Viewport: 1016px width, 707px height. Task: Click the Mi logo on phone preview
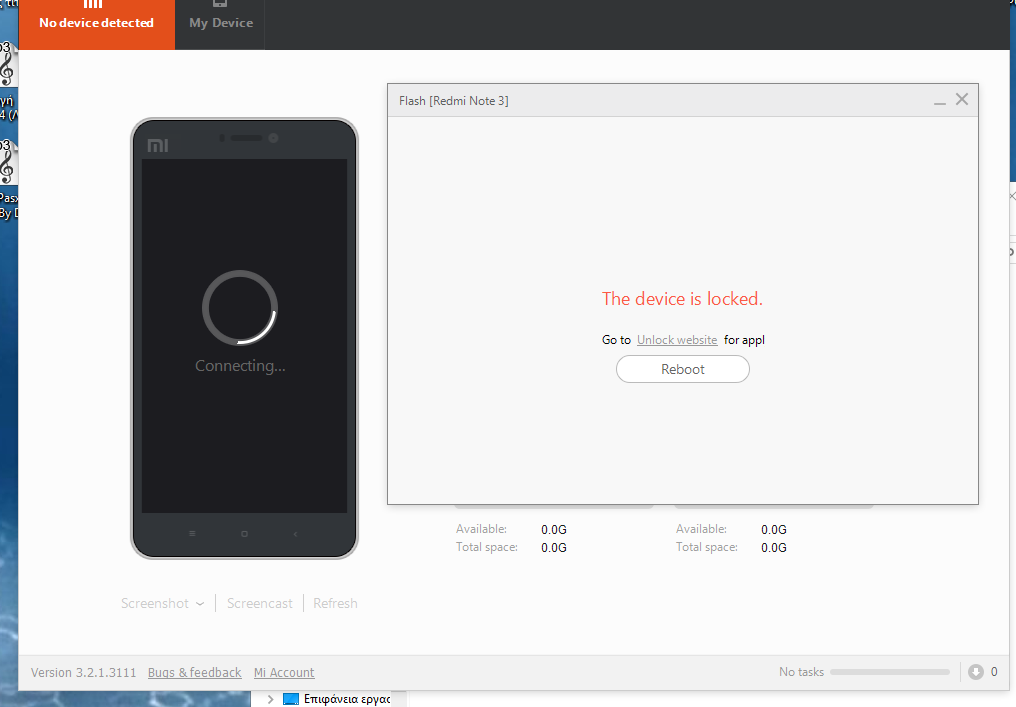[x=157, y=146]
